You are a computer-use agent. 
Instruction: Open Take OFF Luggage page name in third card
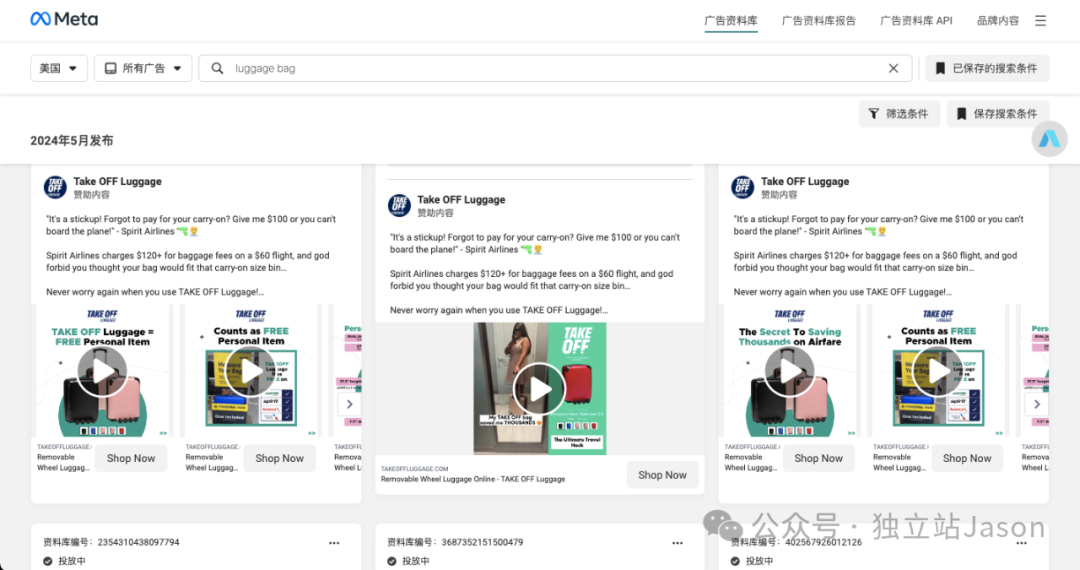coord(805,181)
